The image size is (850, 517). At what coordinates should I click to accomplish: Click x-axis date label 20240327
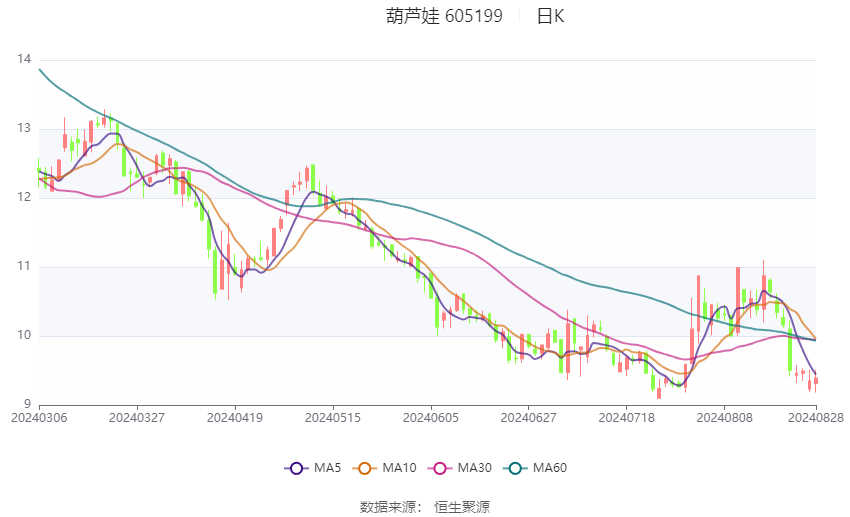(x=137, y=418)
